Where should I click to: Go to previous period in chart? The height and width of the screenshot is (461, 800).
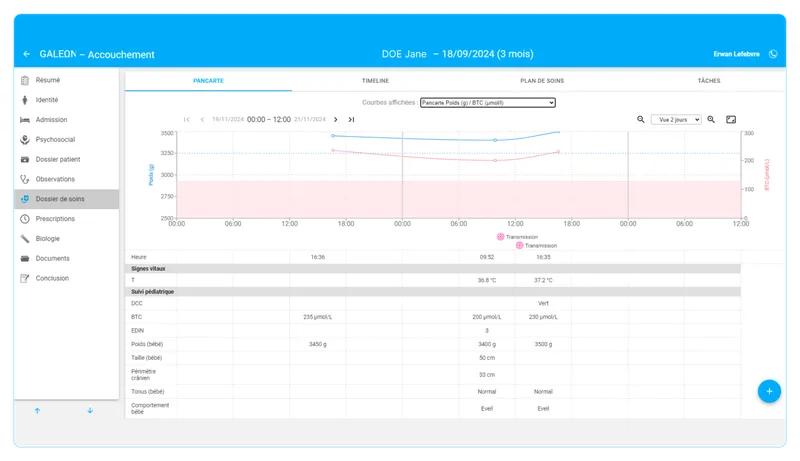(202, 119)
